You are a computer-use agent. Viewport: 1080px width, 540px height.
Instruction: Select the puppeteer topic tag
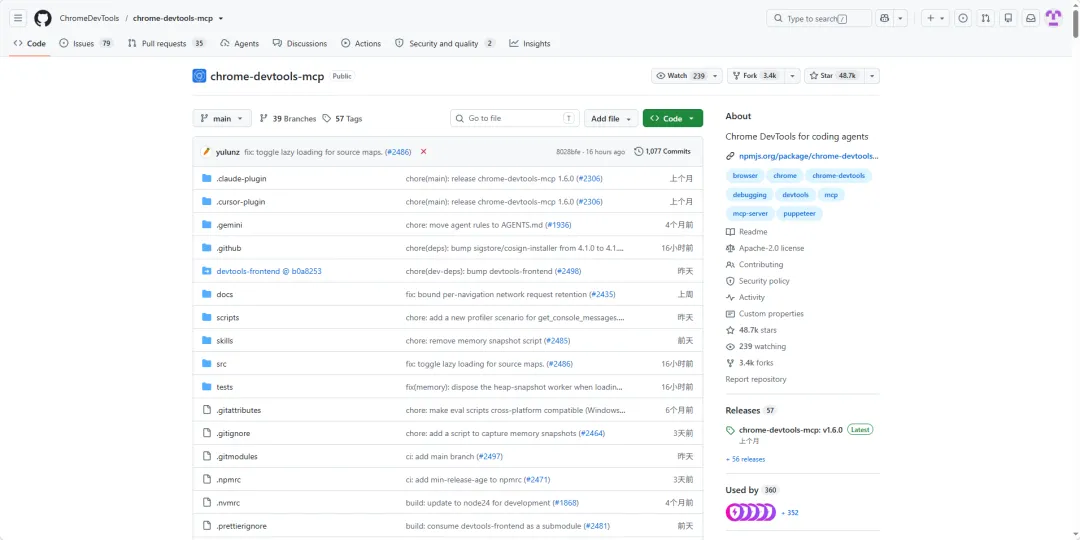point(799,214)
